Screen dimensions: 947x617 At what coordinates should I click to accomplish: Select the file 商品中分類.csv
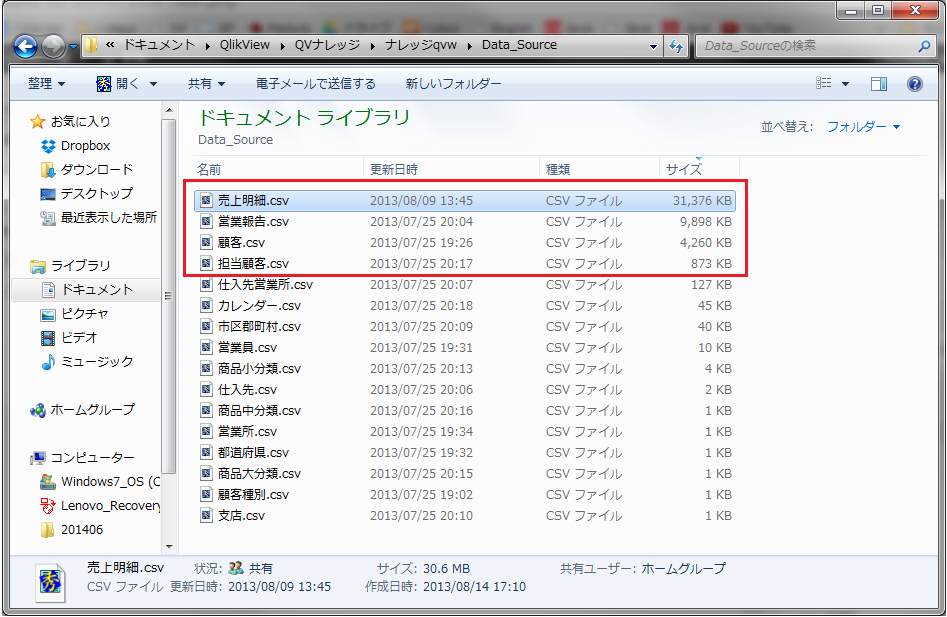pyautogui.click(x=465, y=411)
